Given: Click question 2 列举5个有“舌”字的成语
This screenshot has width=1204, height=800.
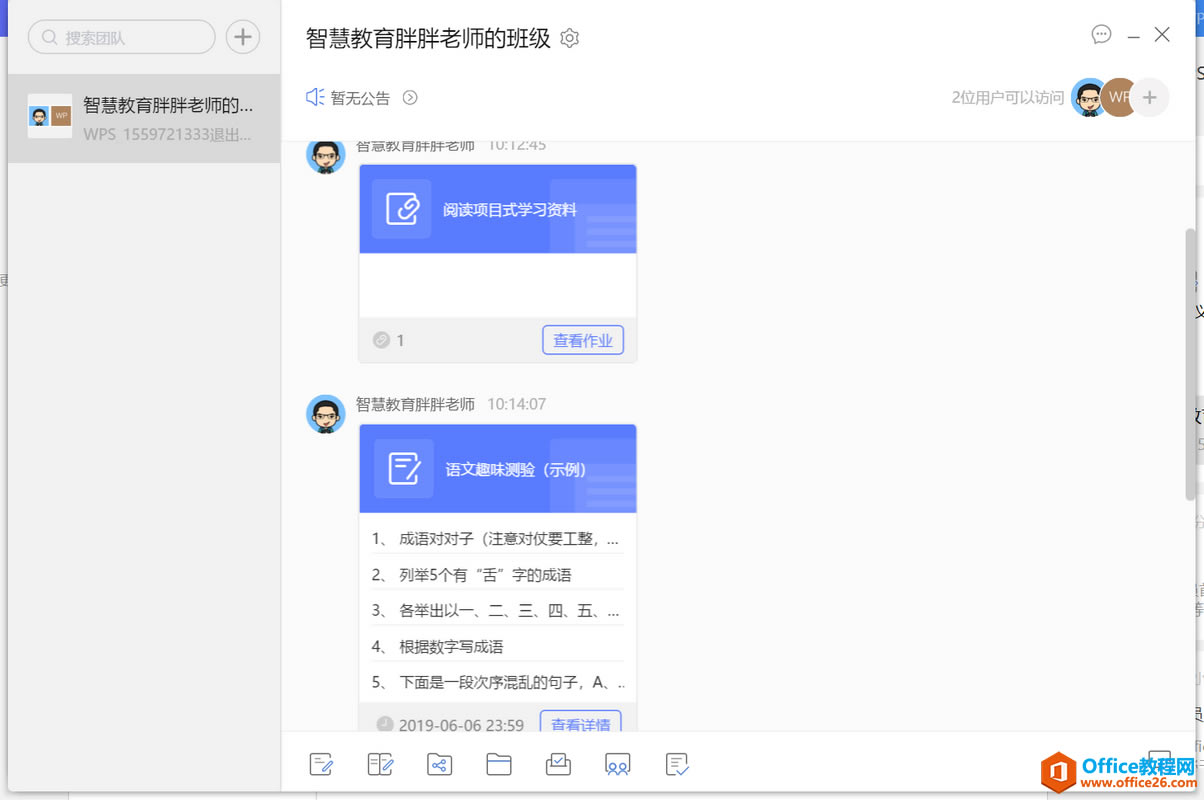Looking at the screenshot, I should click(x=497, y=575).
